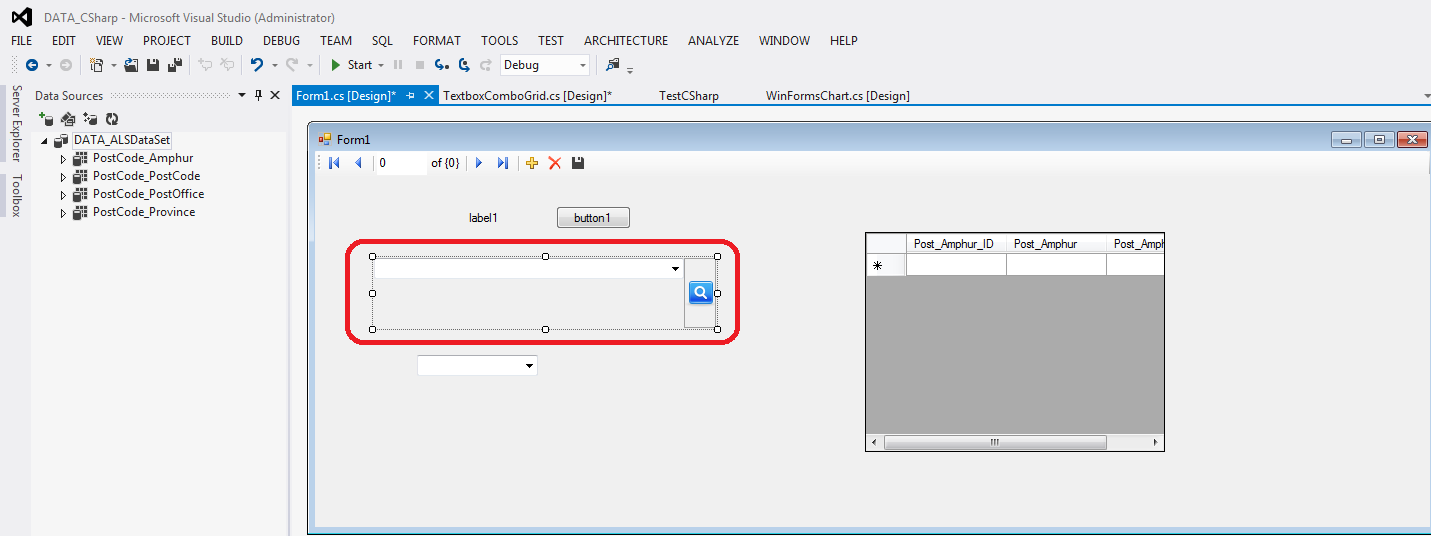Viewport: 1431px width, 536px height.
Task: Open the Debug configuration dropdown
Action: (x=581, y=65)
